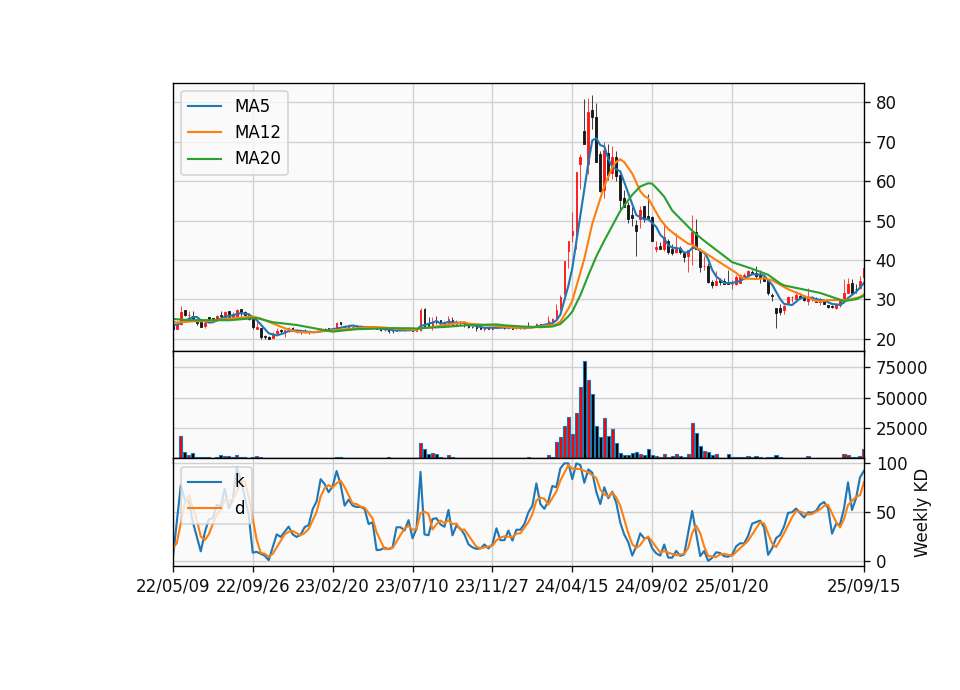Click the price axis value 20
The height and width of the screenshot is (690, 960).
[885, 340]
